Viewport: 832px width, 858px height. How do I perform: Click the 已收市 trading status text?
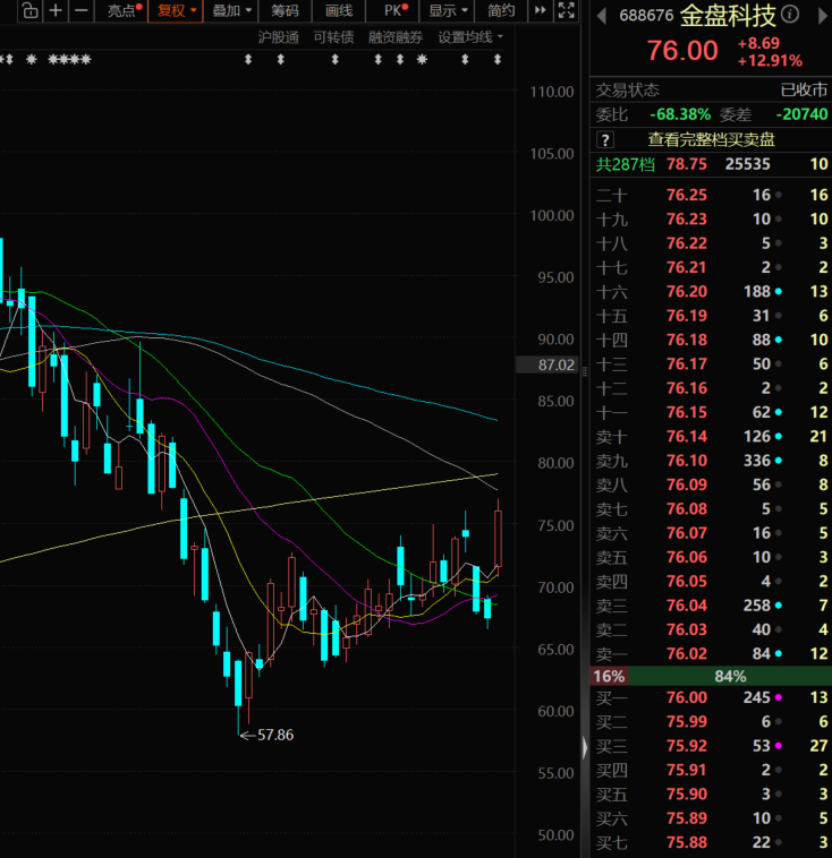point(804,90)
